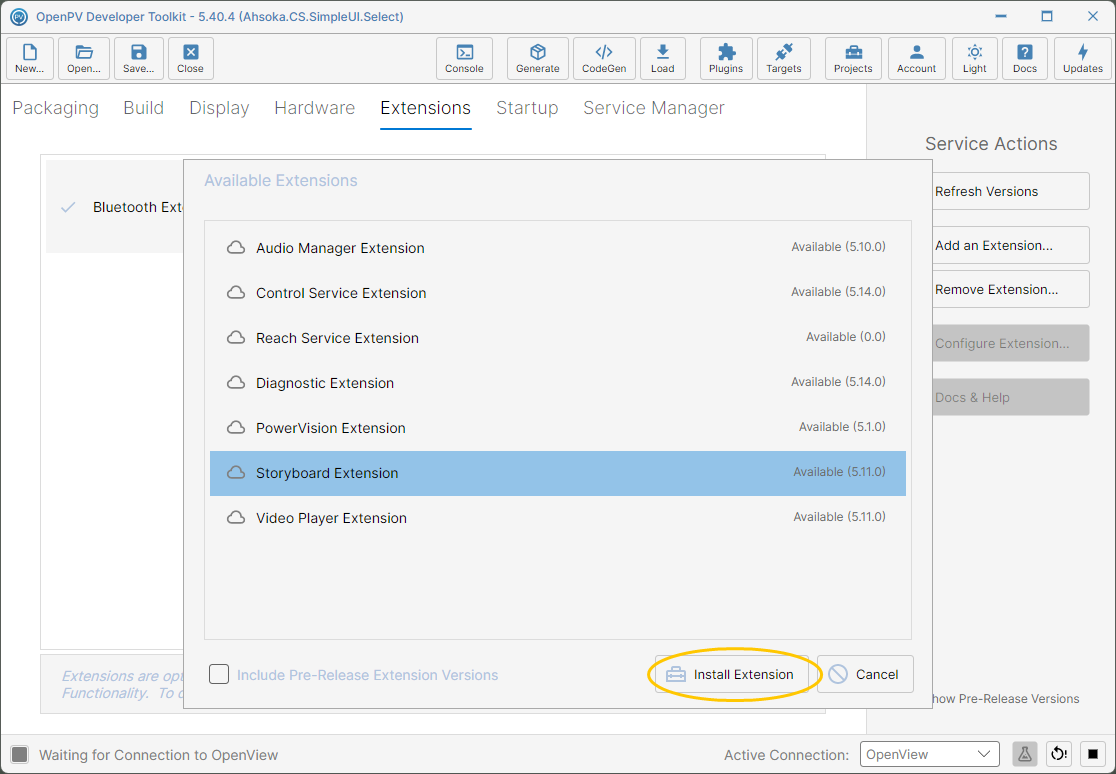Open the Account toolbar item
1116x774 pixels.
[x=916, y=58]
